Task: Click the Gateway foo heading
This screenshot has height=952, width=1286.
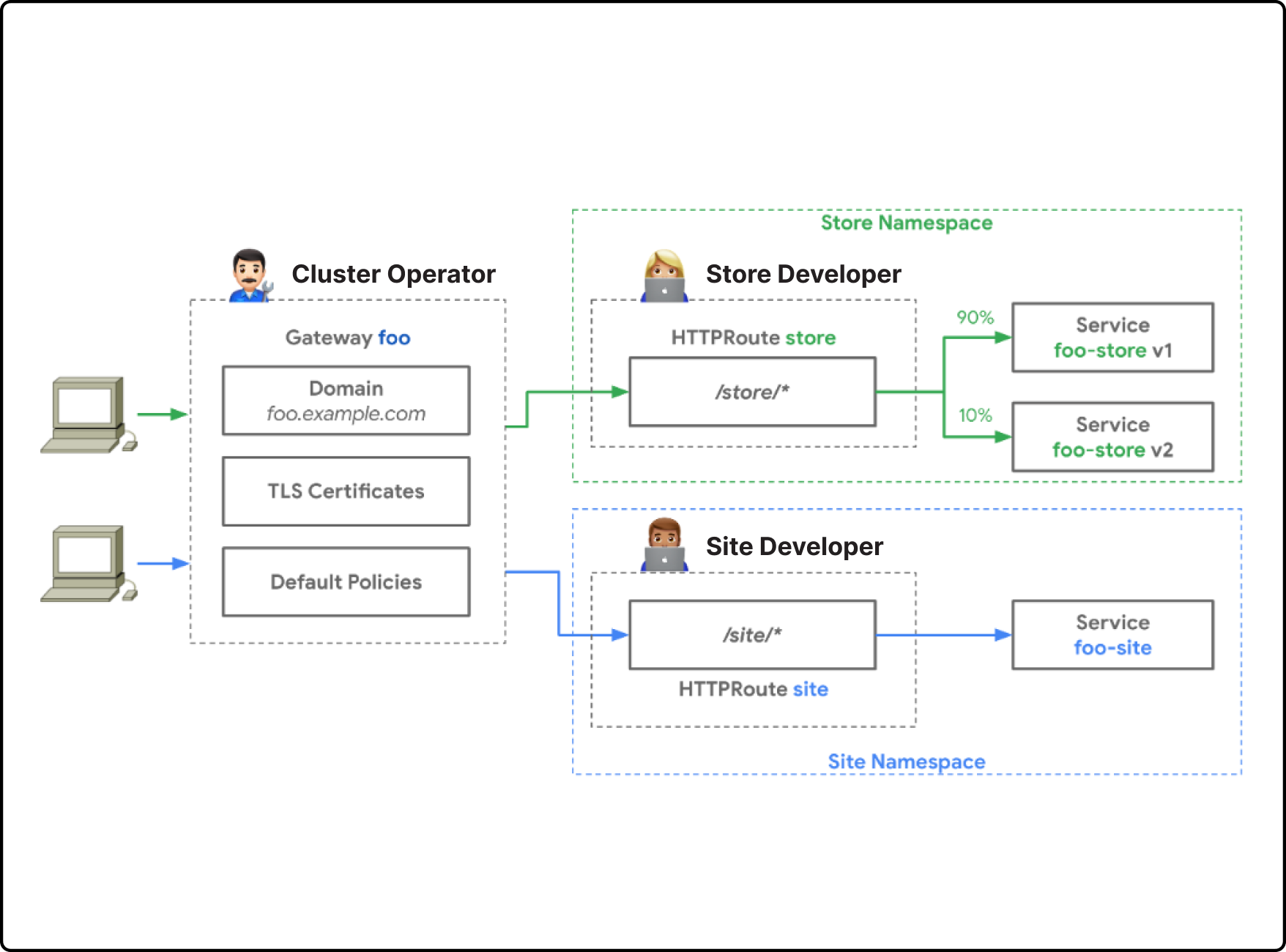Action: point(348,338)
